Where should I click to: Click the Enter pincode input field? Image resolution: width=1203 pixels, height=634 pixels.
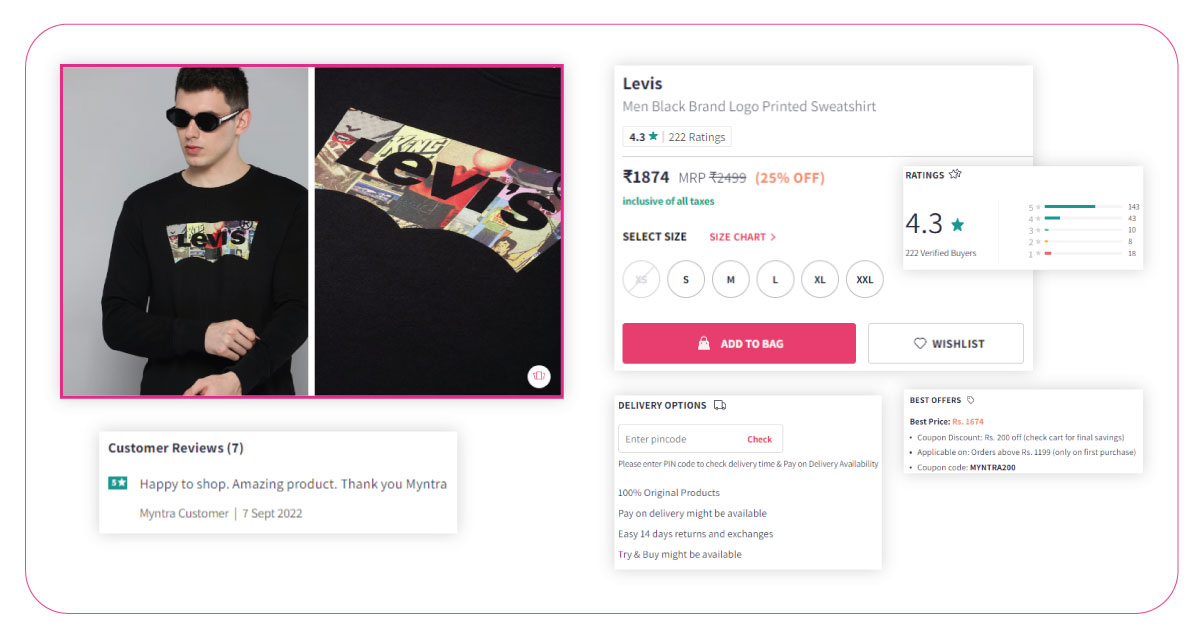(x=680, y=439)
